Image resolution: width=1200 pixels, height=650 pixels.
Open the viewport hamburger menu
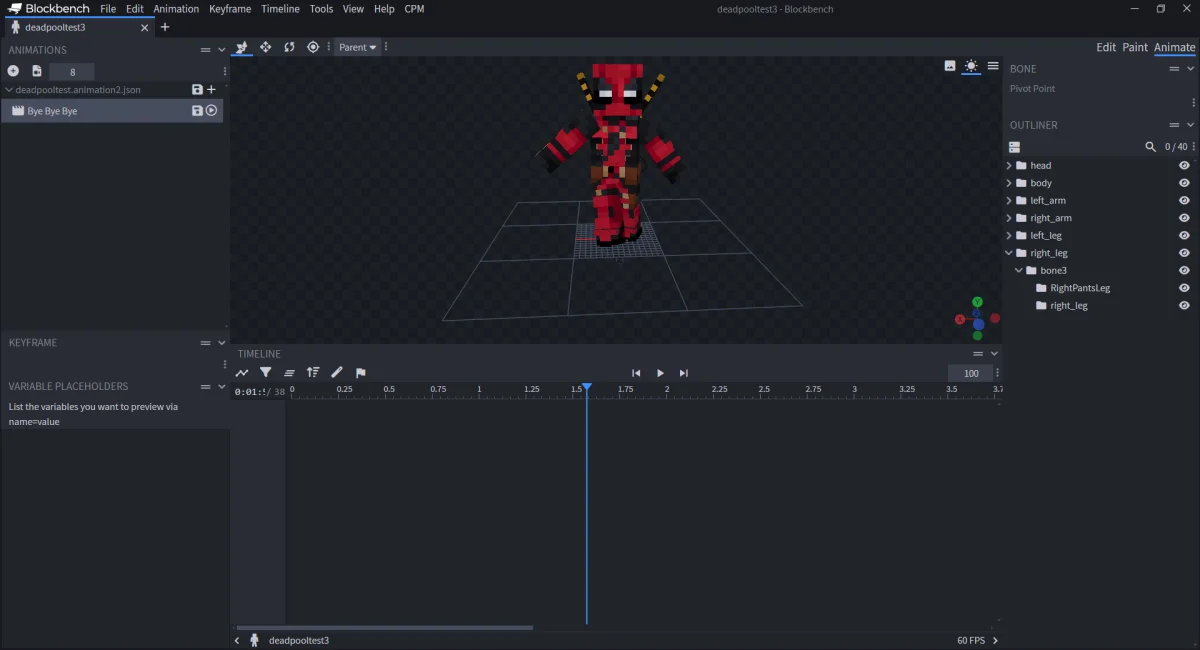(993, 66)
